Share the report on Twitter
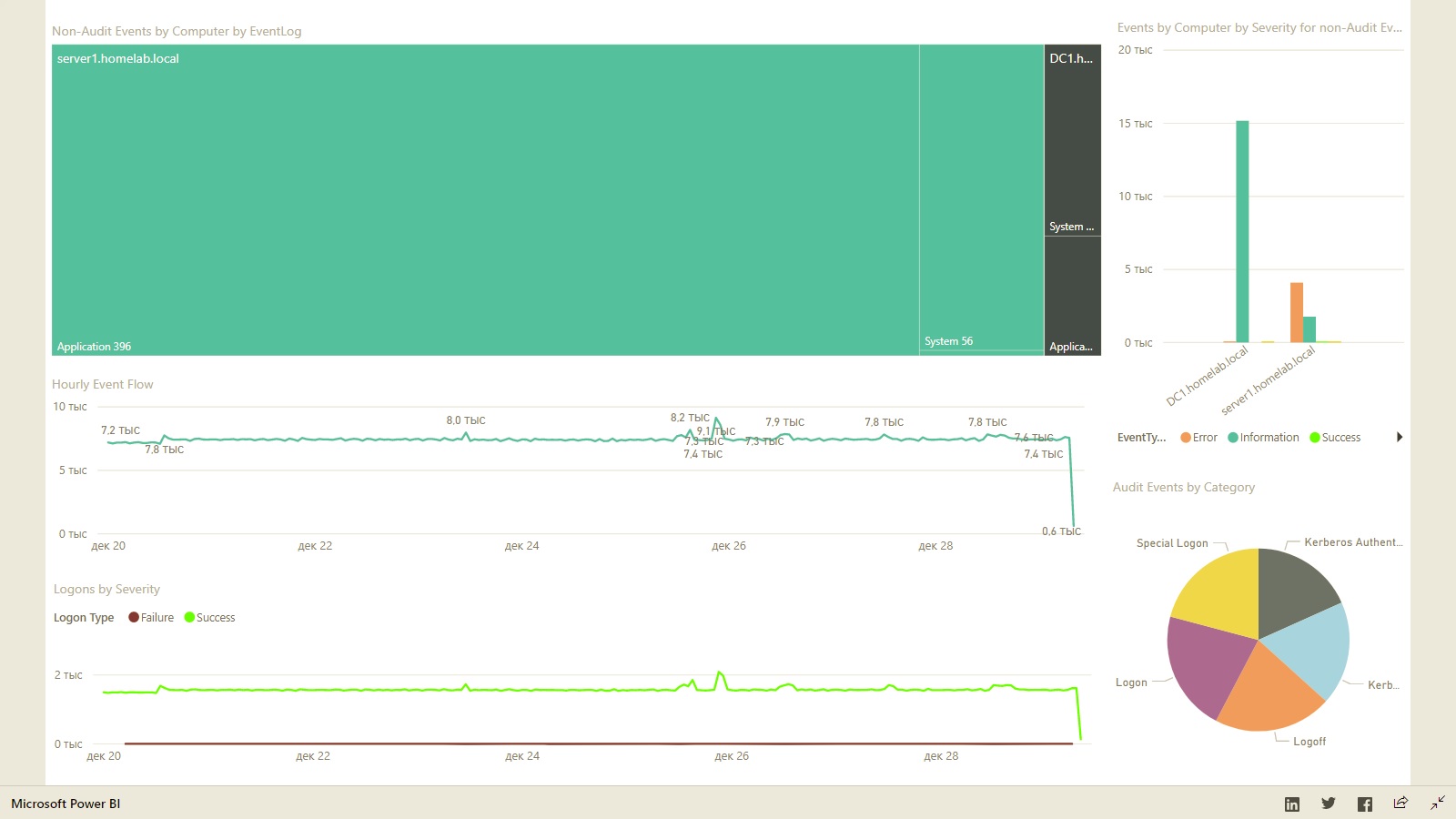The height and width of the screenshot is (819, 1456). tap(1329, 804)
